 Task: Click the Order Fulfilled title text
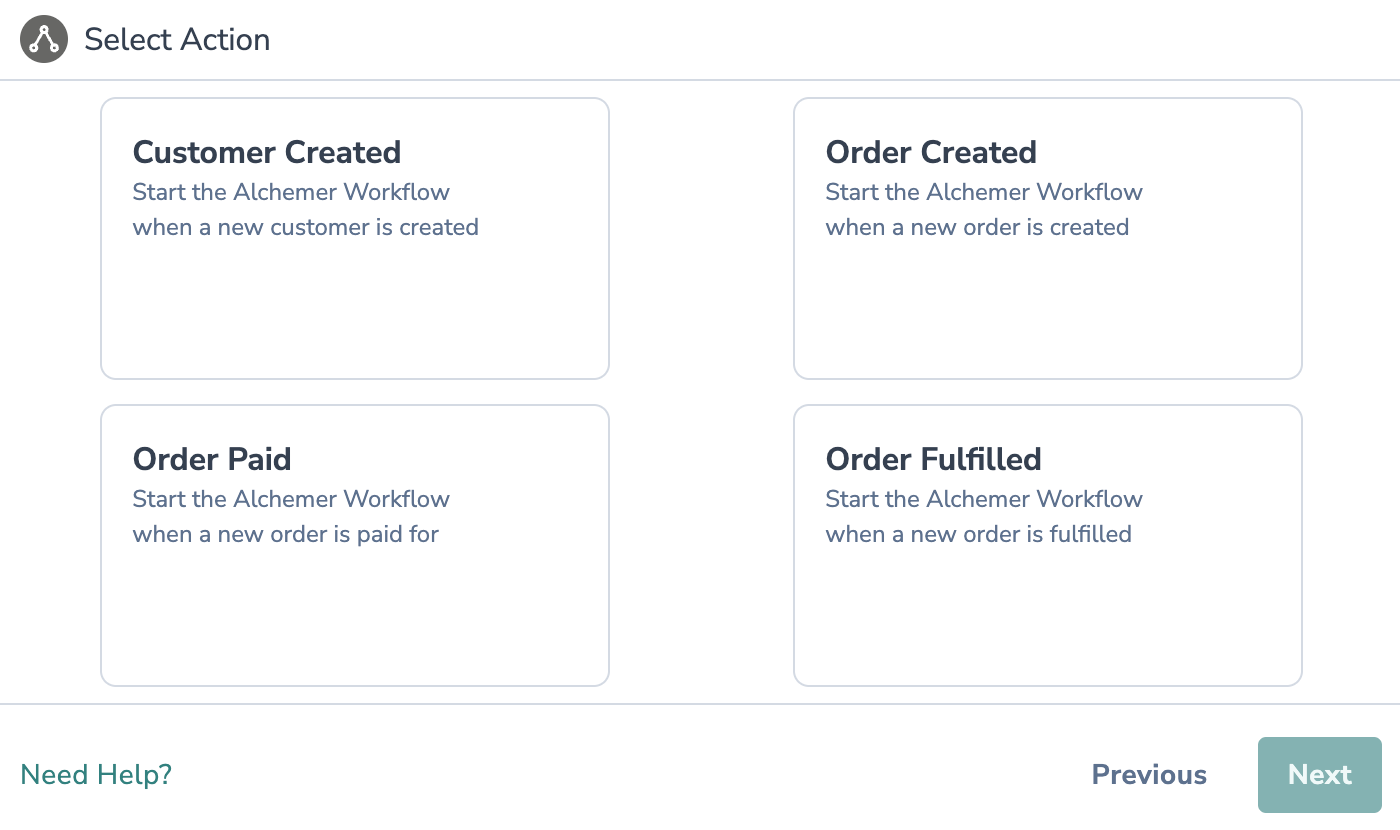coord(933,459)
